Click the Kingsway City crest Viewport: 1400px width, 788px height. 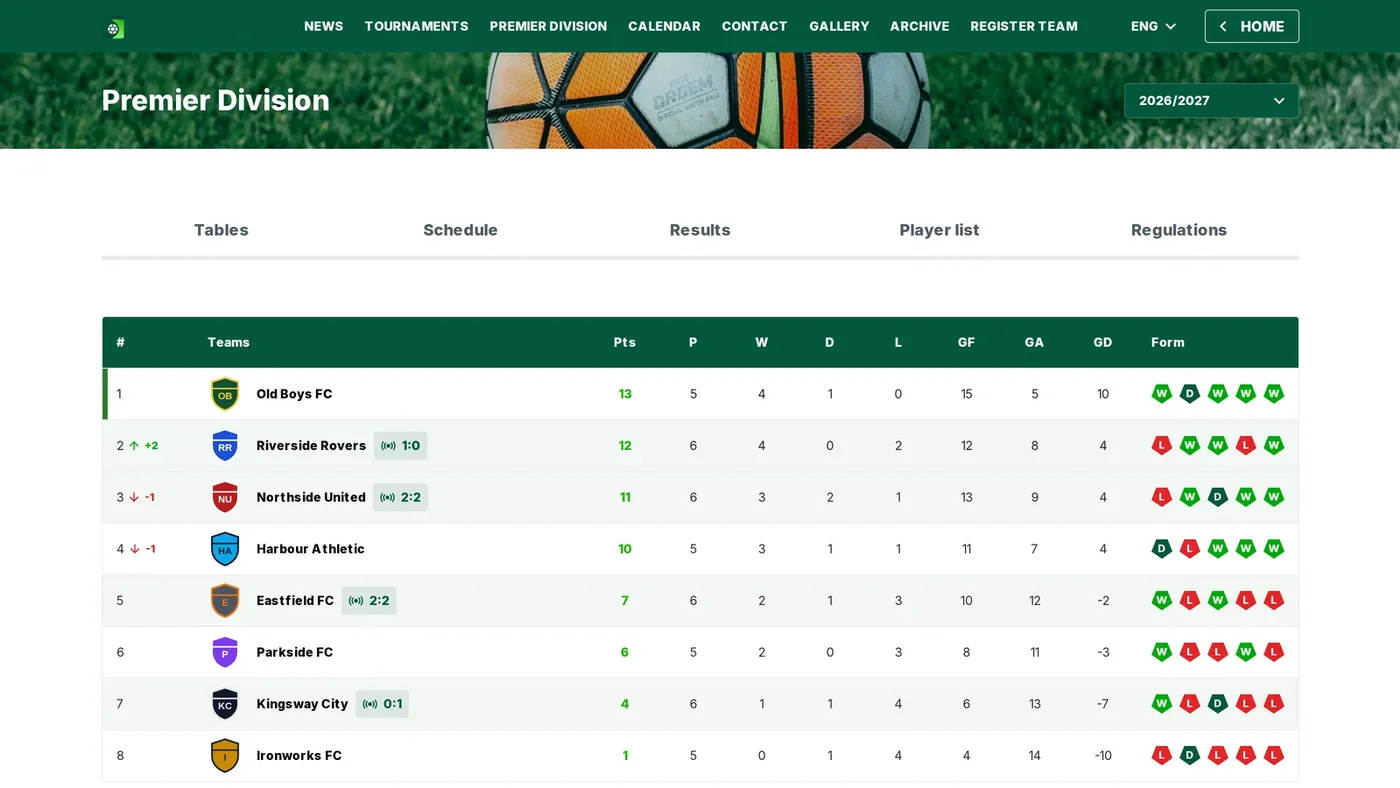click(x=225, y=704)
